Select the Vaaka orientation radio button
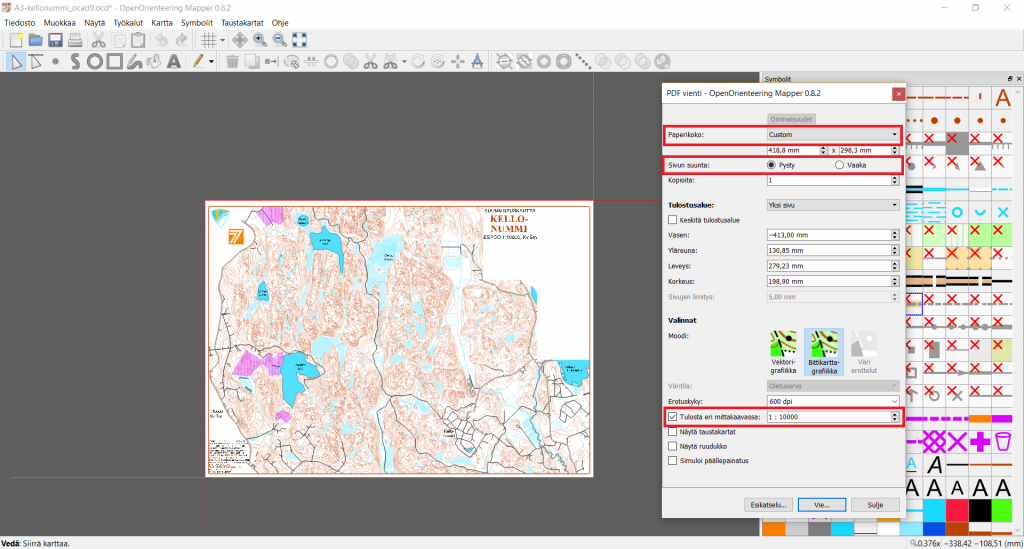Viewport: 1024px width, 549px height. (840, 165)
